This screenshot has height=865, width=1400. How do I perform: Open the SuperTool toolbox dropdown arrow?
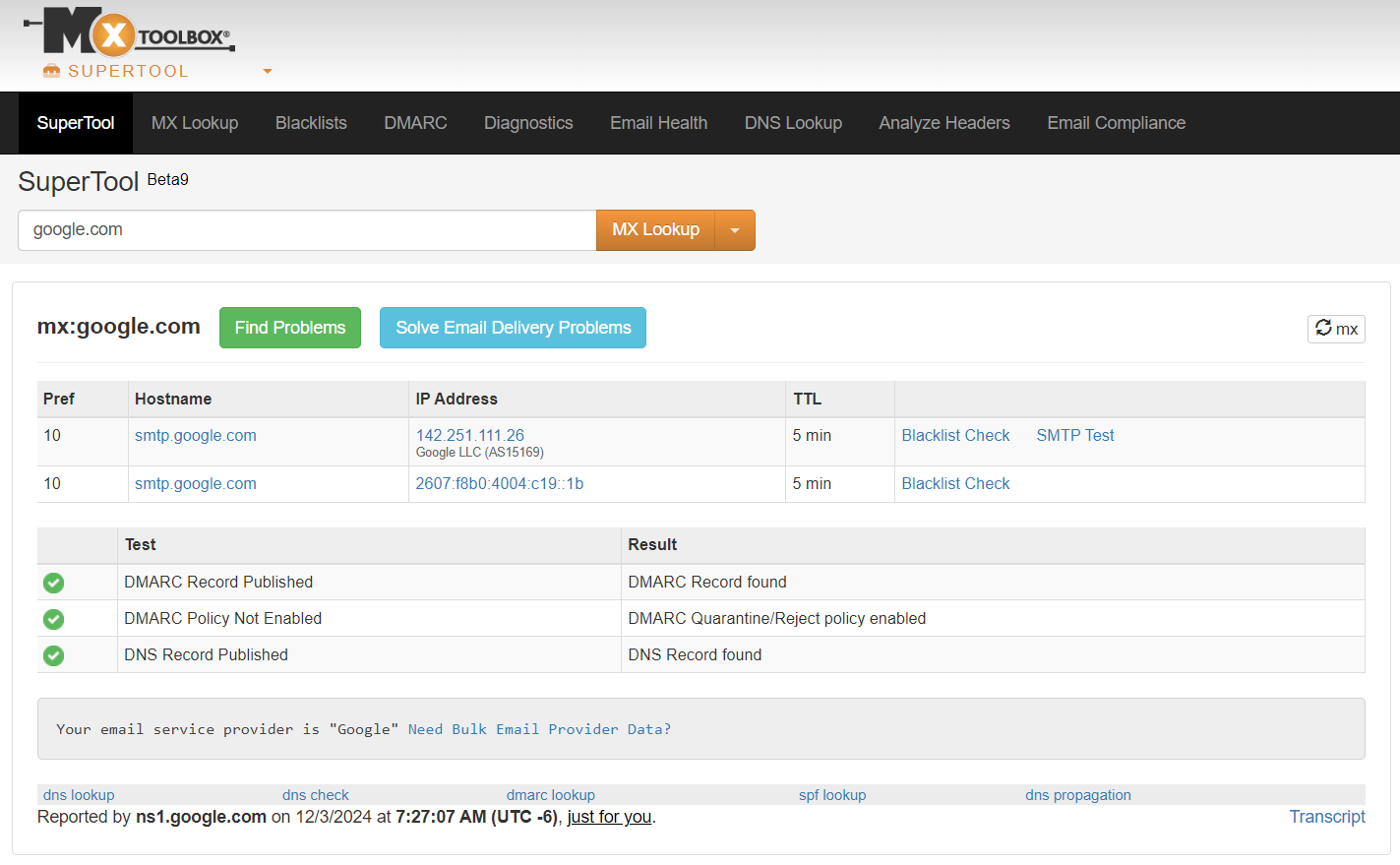[268, 71]
